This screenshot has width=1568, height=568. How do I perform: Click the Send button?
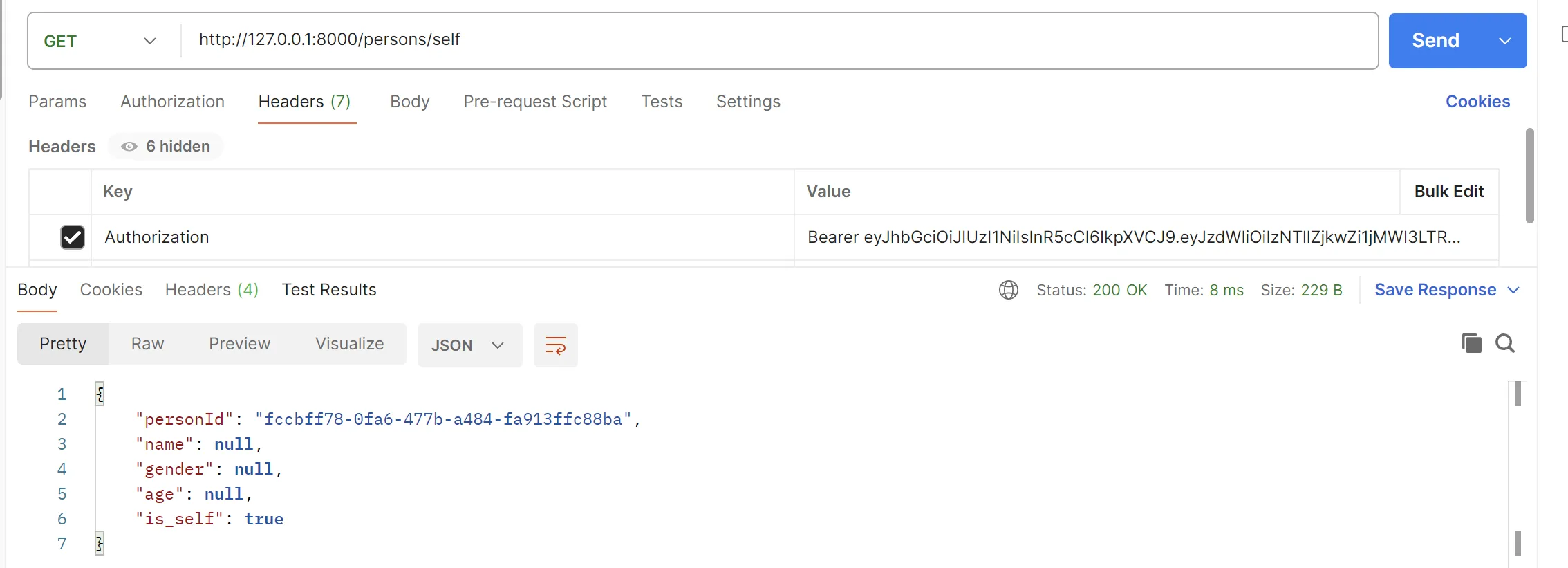(1435, 41)
